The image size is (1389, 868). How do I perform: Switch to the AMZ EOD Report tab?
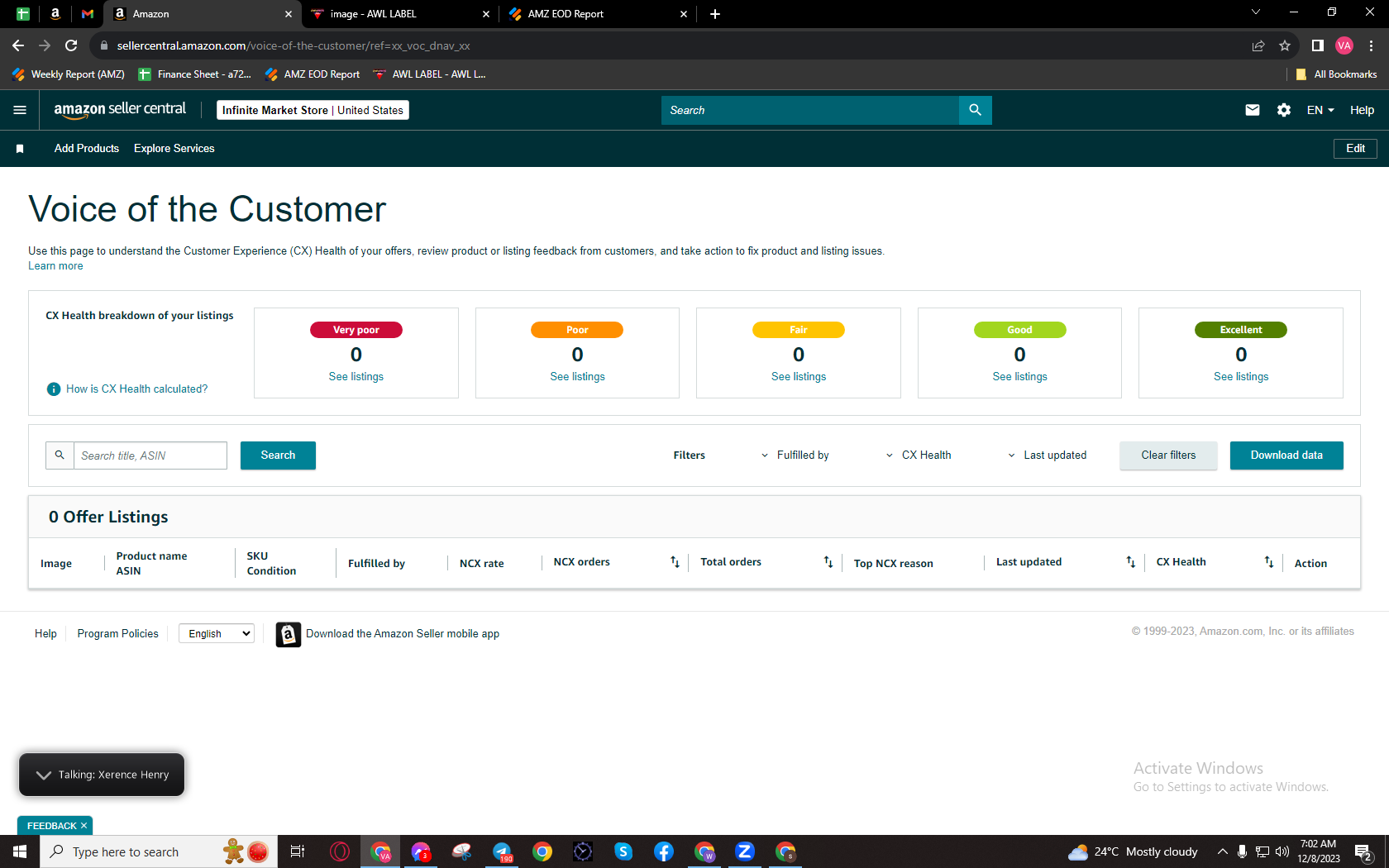pos(599,14)
